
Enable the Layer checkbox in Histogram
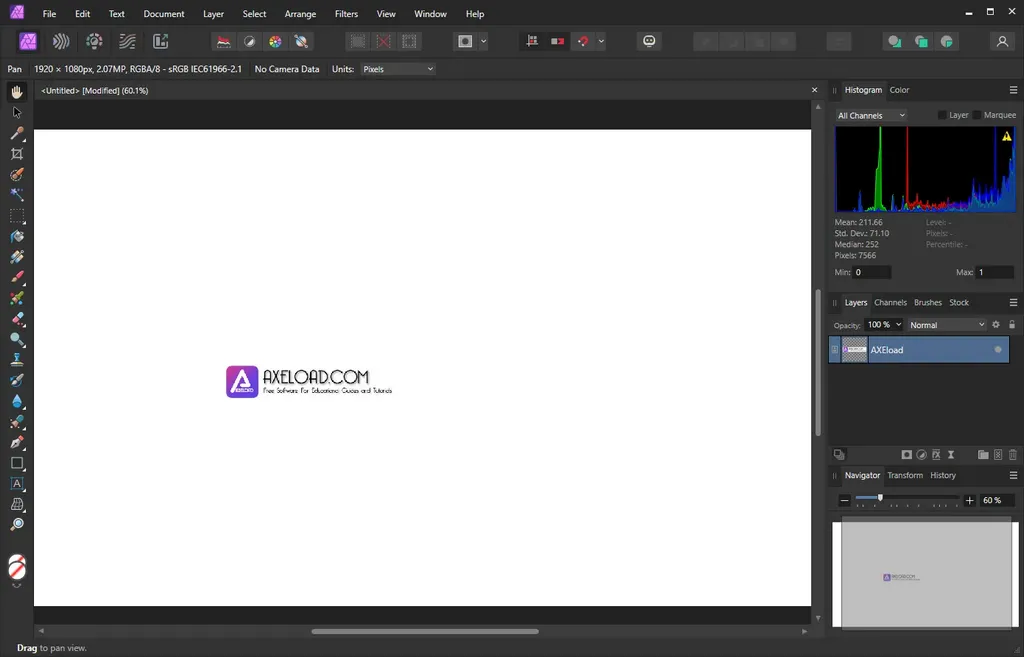click(x=942, y=115)
